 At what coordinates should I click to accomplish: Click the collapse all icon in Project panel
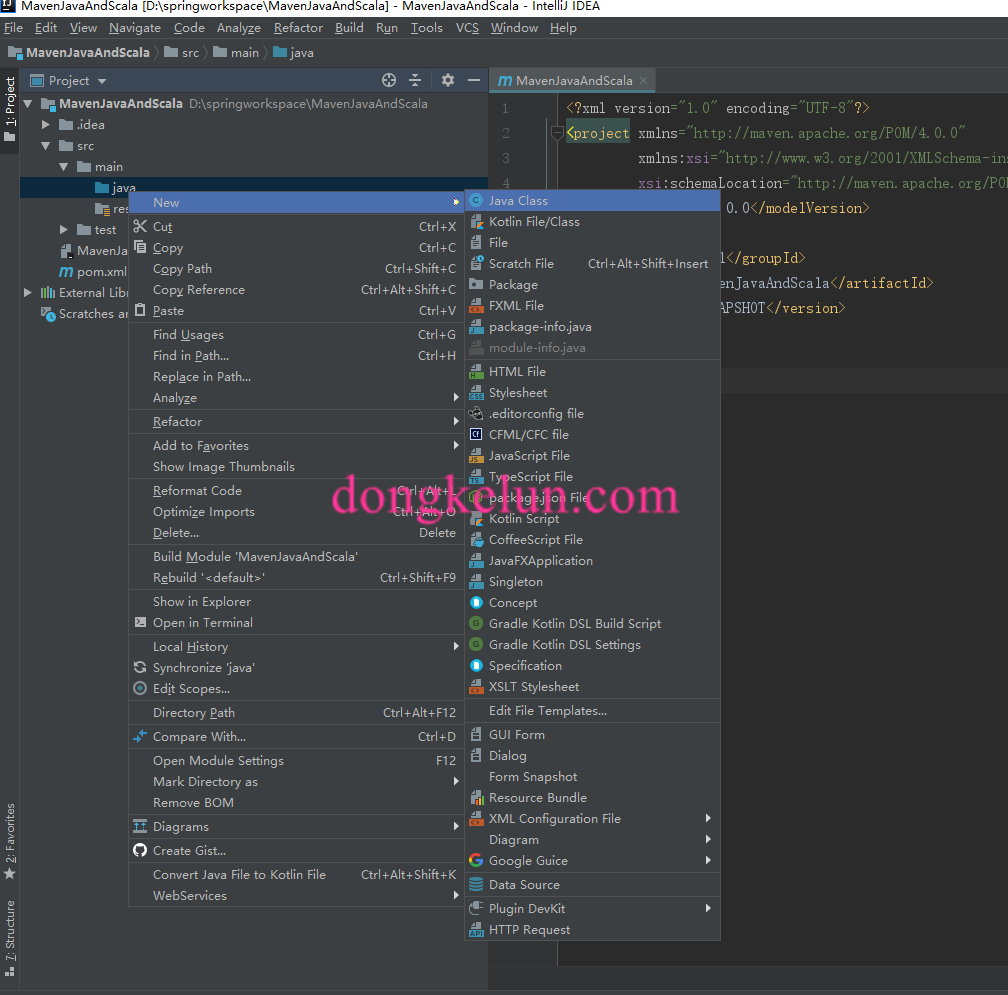(415, 80)
